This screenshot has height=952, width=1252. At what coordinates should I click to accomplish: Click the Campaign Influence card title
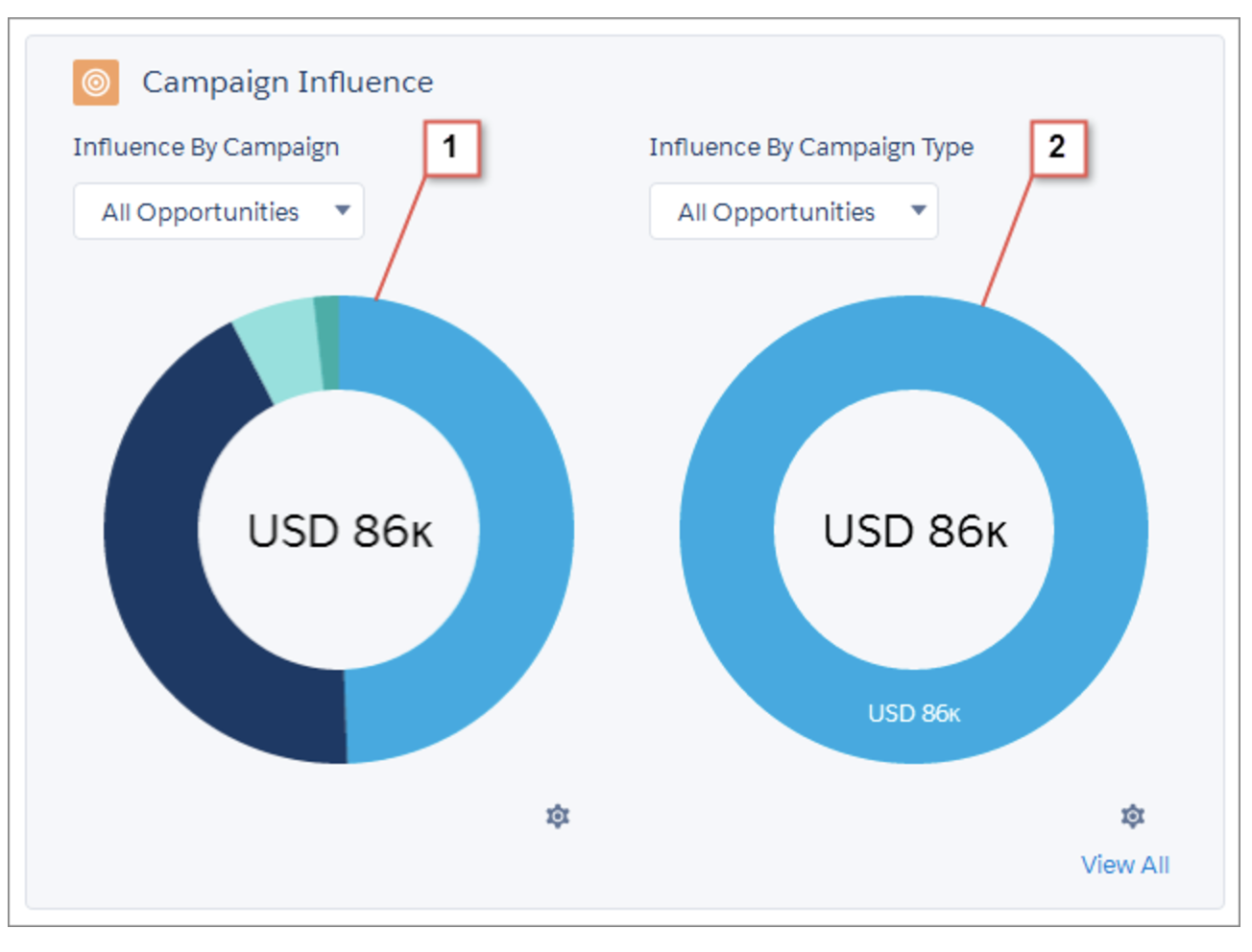click(287, 83)
